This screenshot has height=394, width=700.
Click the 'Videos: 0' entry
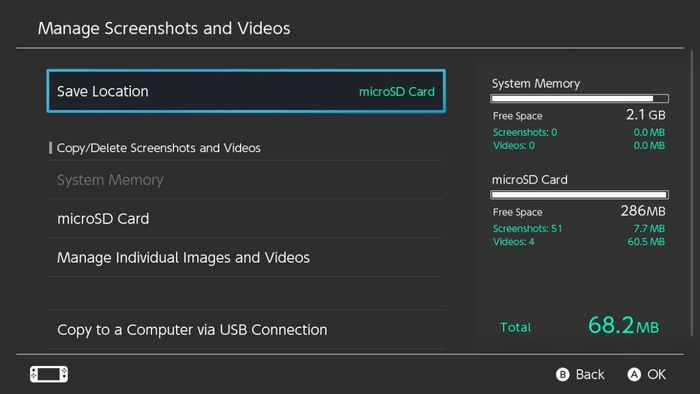(x=513, y=145)
